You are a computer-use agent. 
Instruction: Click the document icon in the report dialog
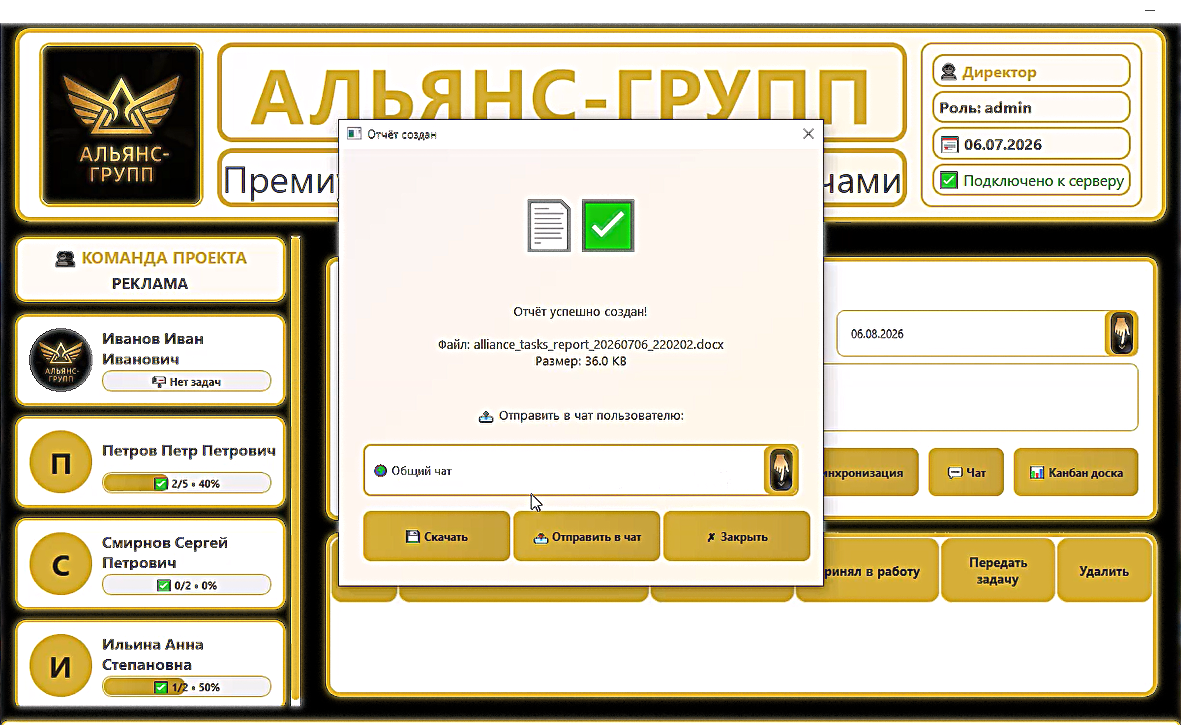[548, 225]
